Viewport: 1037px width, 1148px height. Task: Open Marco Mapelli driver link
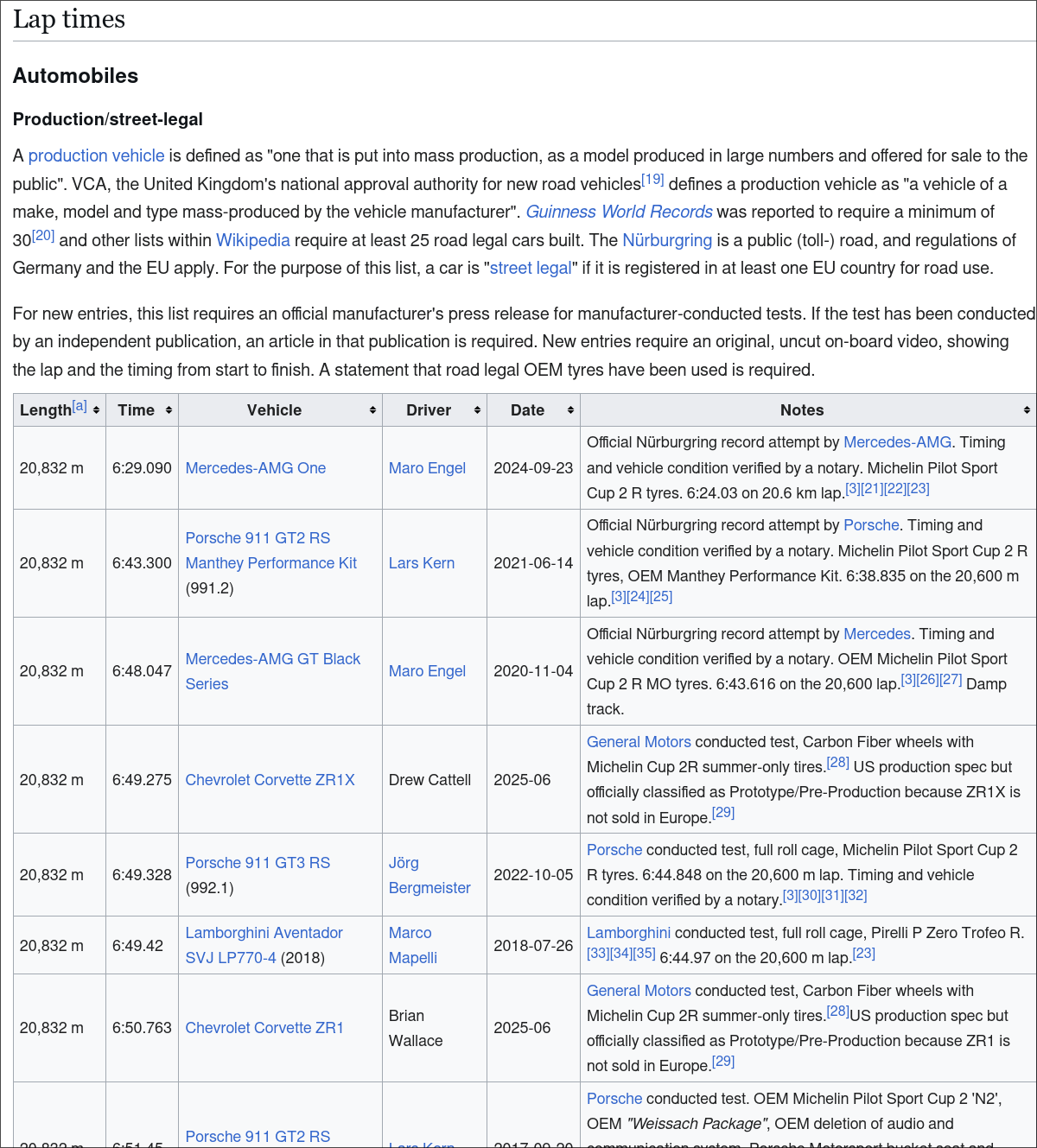(413, 945)
